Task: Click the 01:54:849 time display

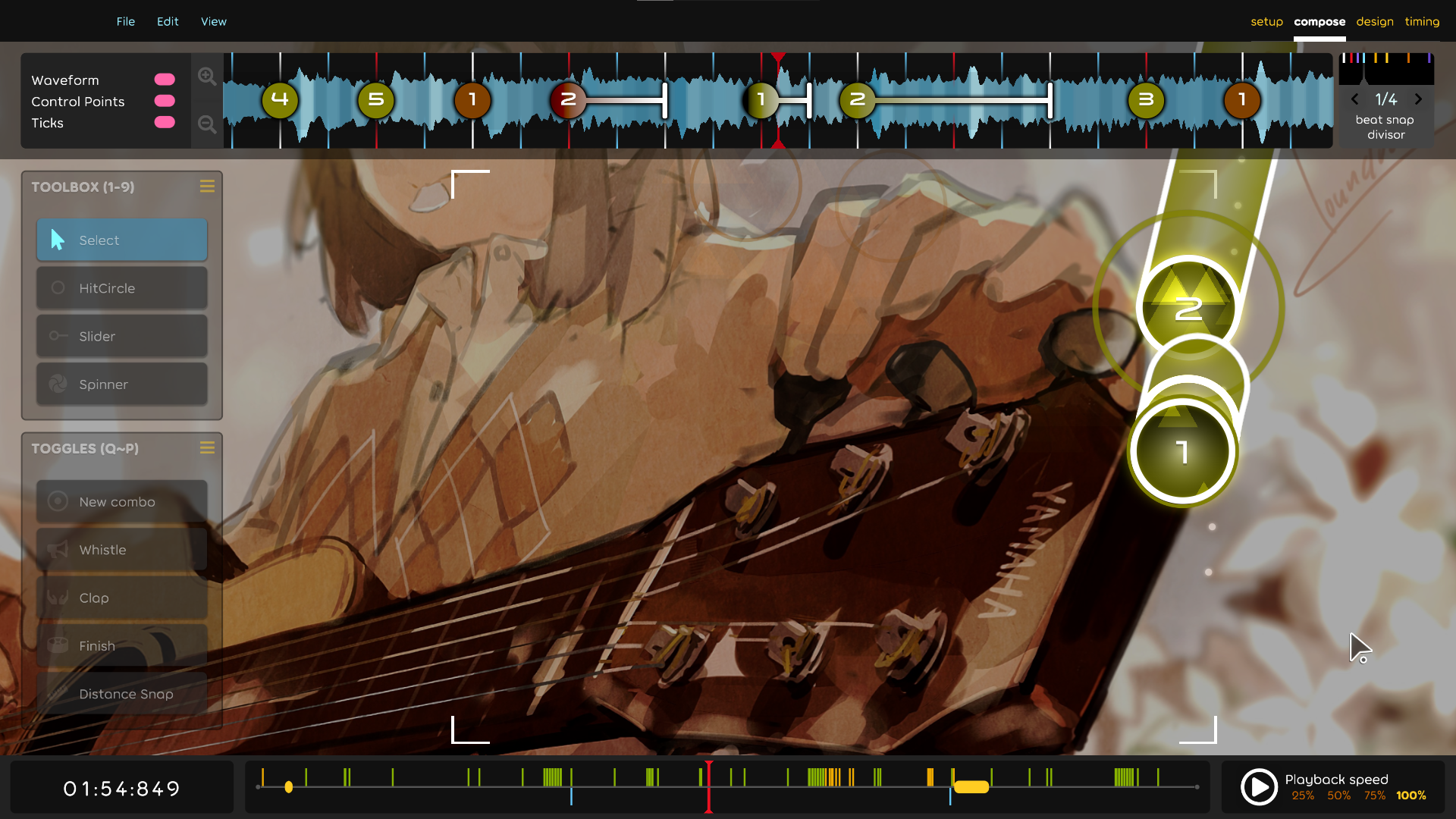Action: [121, 789]
